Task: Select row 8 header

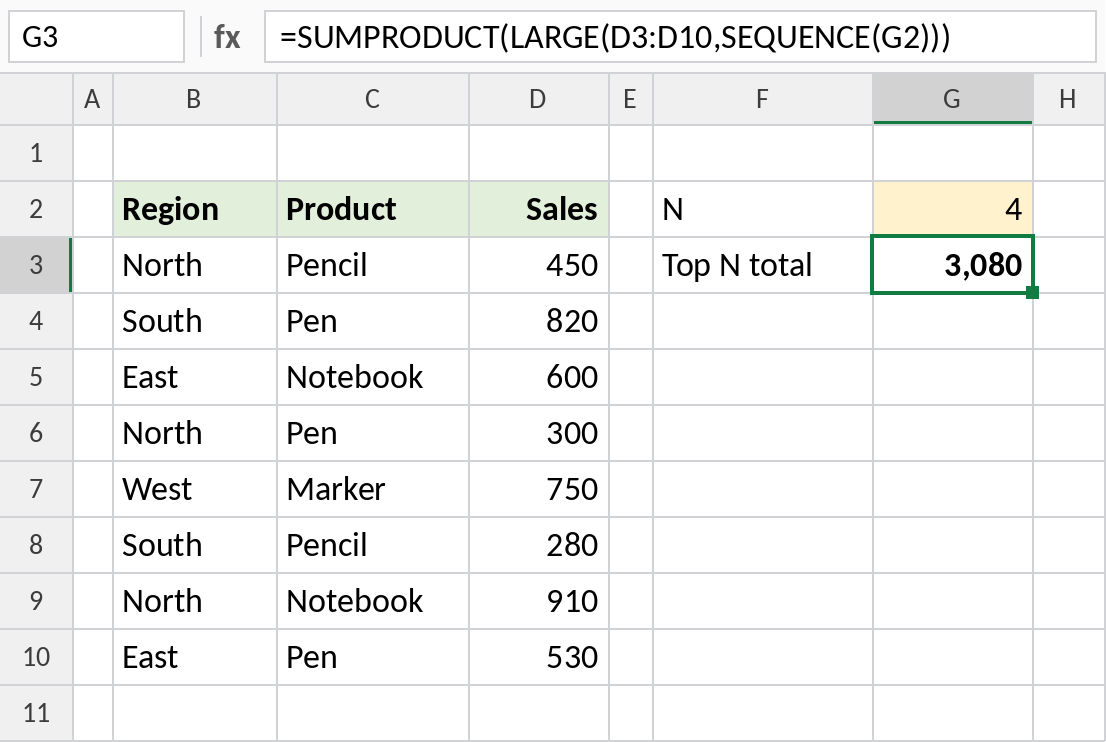Action: click(36, 545)
